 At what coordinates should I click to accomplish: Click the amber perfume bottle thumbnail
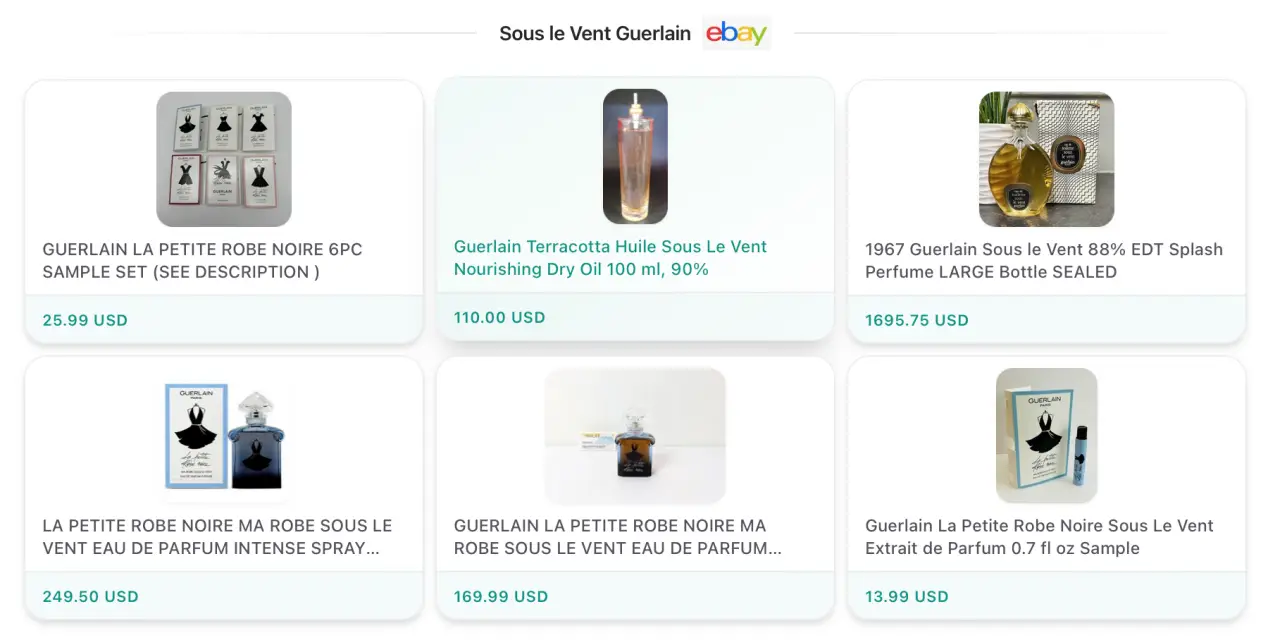(x=635, y=435)
